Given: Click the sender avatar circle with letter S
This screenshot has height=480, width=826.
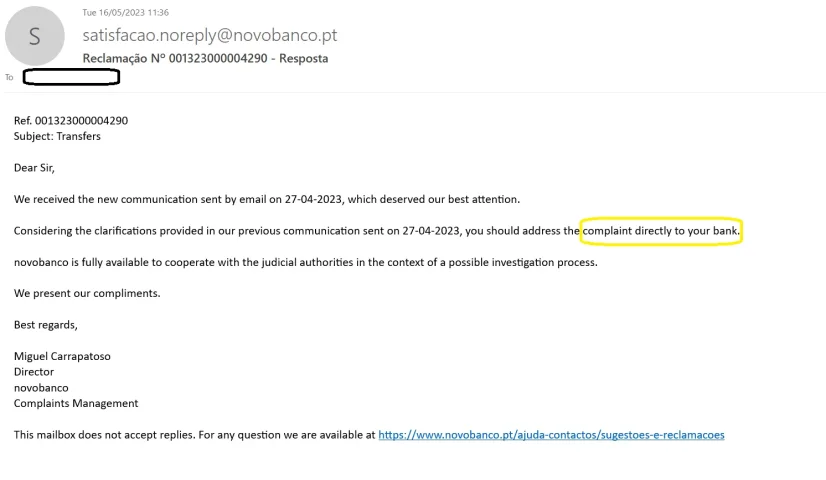Looking at the screenshot, I should 35,36.
